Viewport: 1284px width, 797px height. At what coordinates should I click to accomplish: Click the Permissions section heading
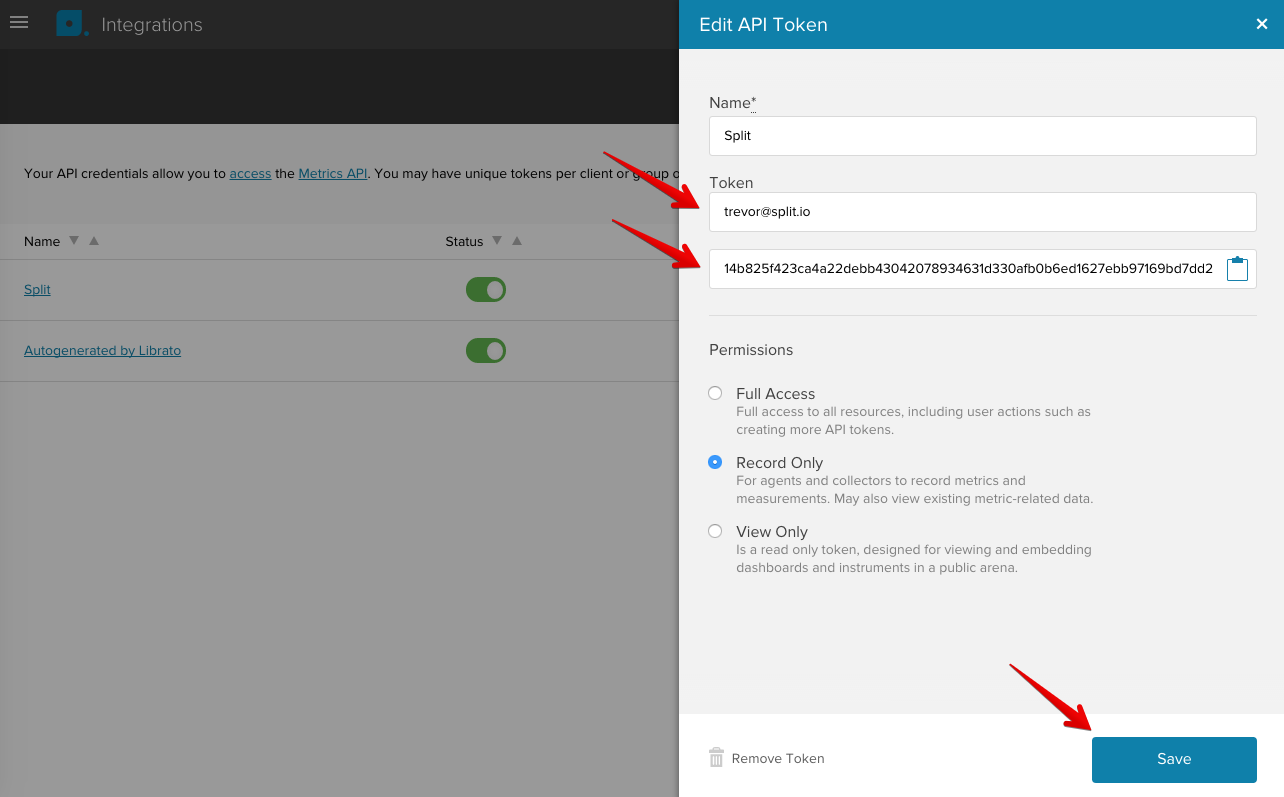(x=751, y=350)
